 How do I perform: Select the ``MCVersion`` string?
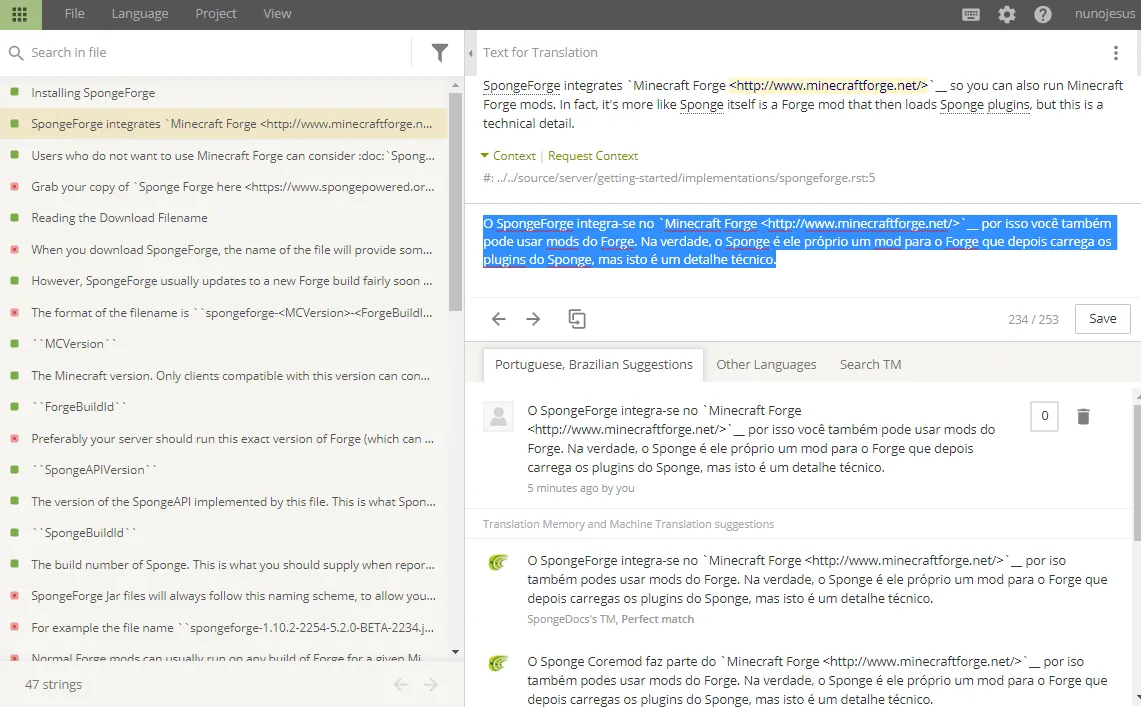pyautogui.click(x=223, y=344)
